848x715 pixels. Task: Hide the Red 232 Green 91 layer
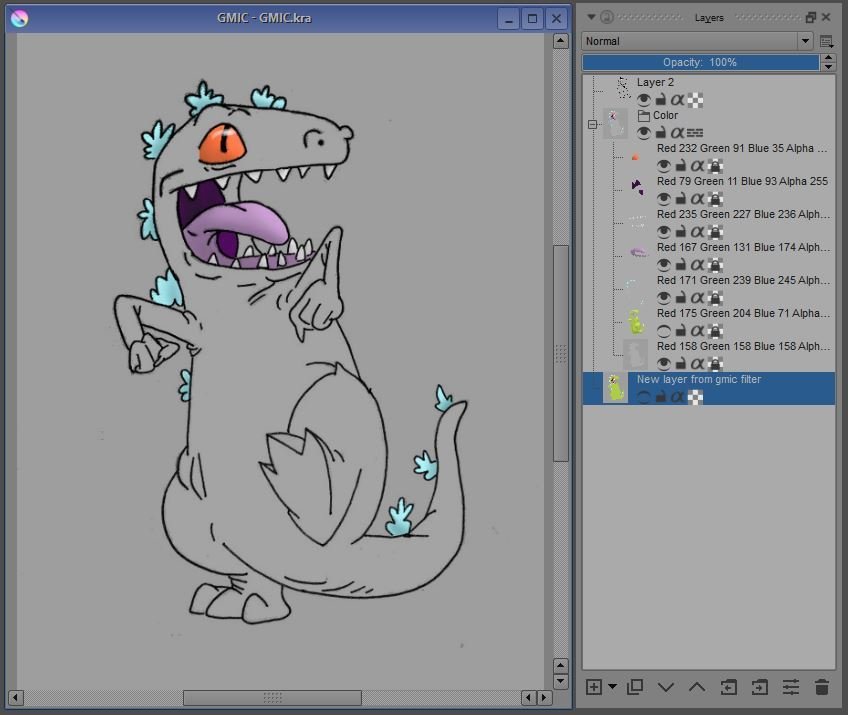coord(664,165)
